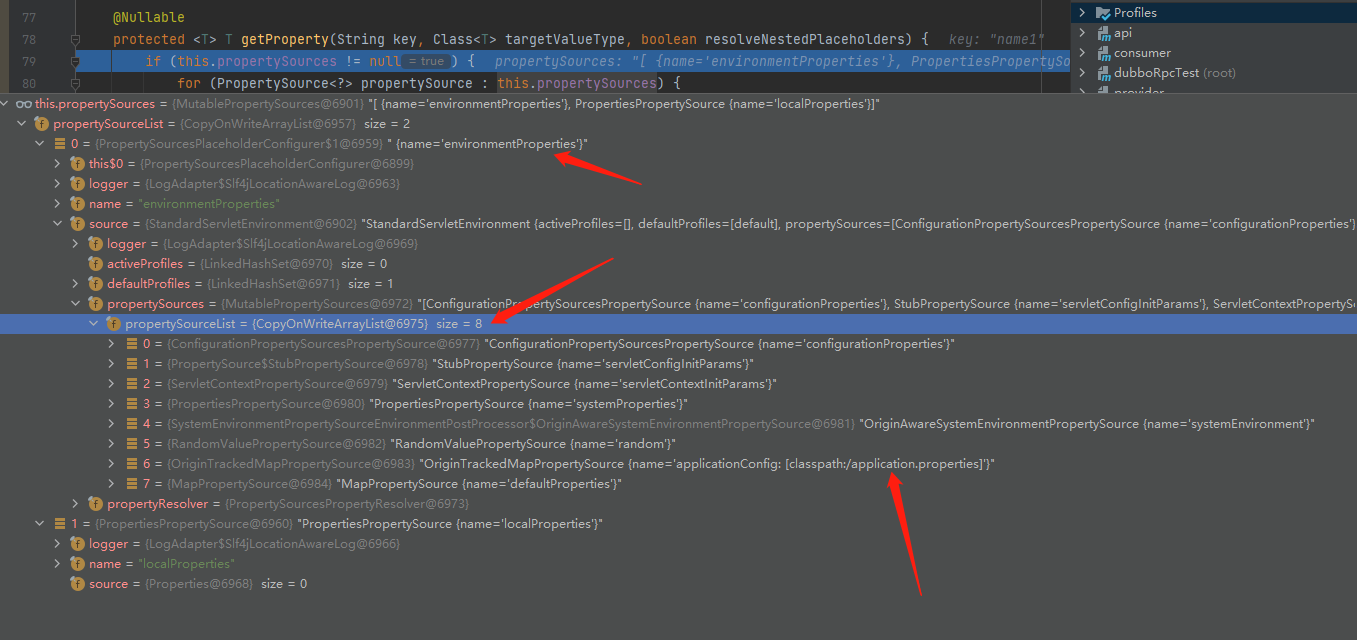Collapse the propertySourceList size = 2 node
This screenshot has height=640, width=1357.
23,124
